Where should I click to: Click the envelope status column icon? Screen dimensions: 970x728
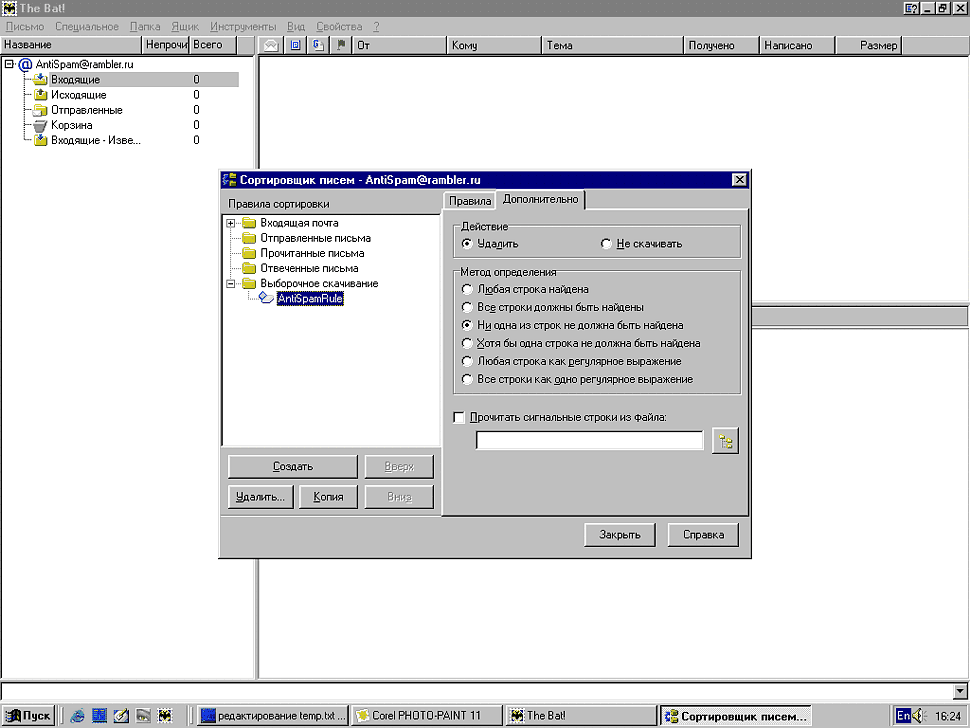click(x=271, y=45)
